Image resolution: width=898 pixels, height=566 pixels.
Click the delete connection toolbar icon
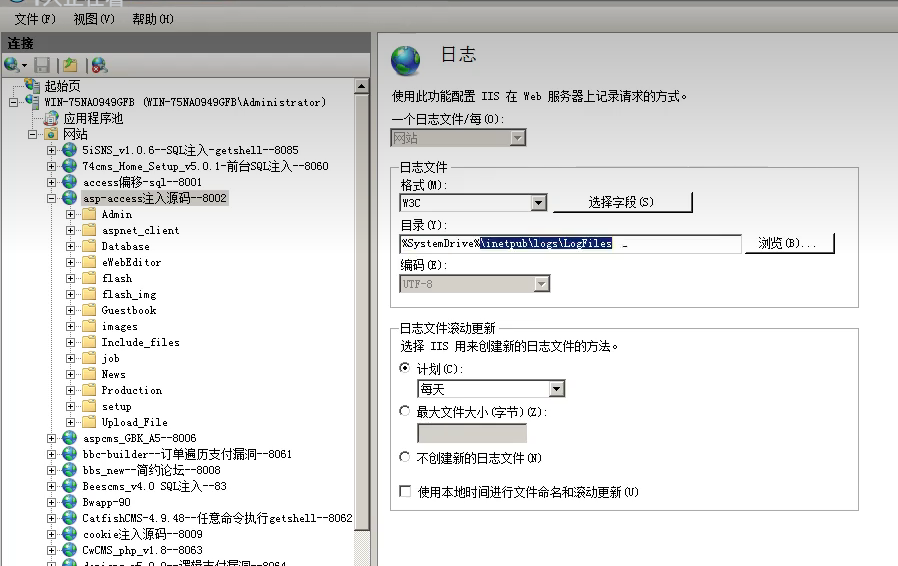click(x=99, y=65)
